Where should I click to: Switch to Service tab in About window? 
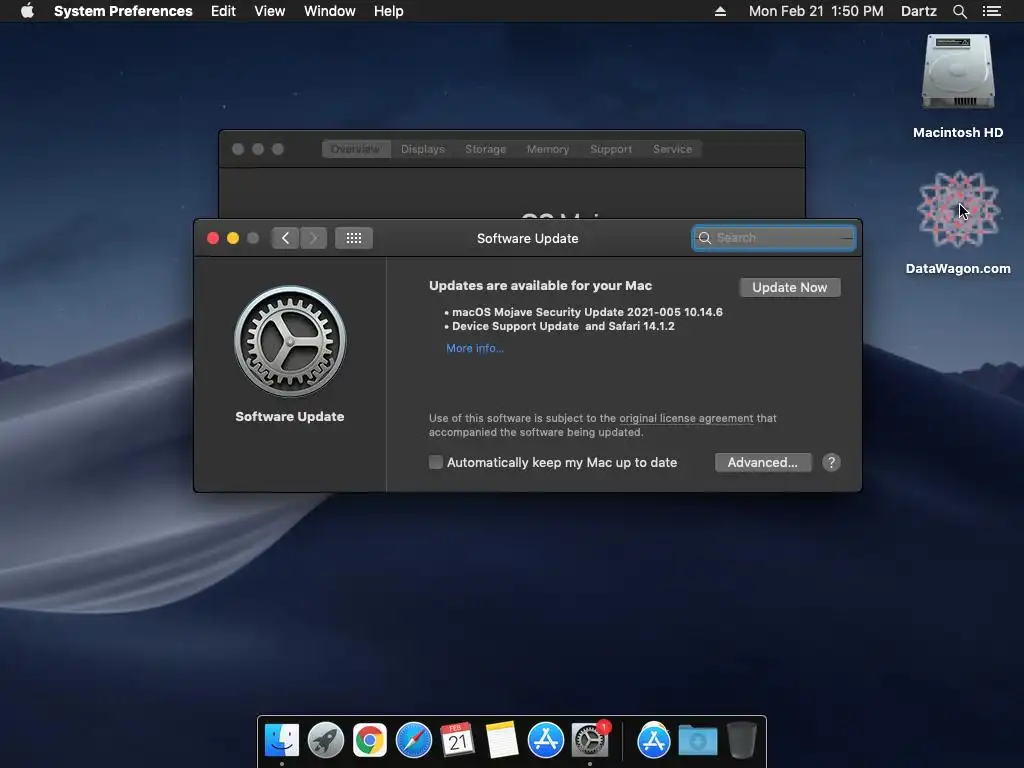click(672, 149)
